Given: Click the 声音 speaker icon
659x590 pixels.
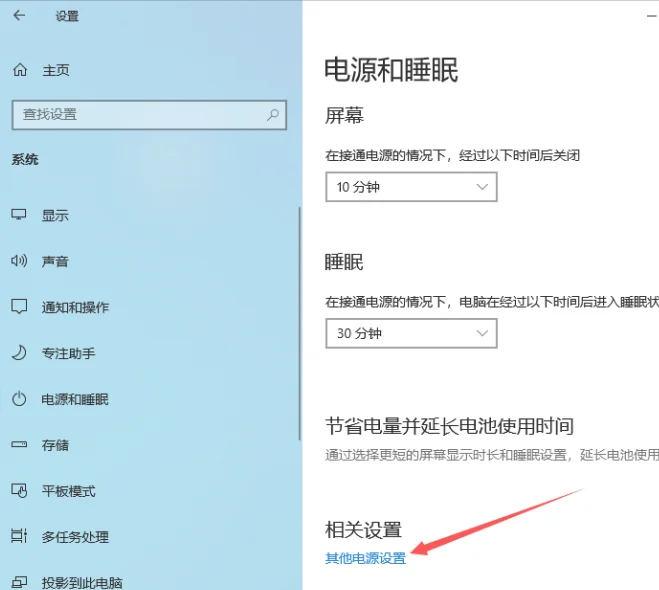Looking at the screenshot, I should (19, 261).
